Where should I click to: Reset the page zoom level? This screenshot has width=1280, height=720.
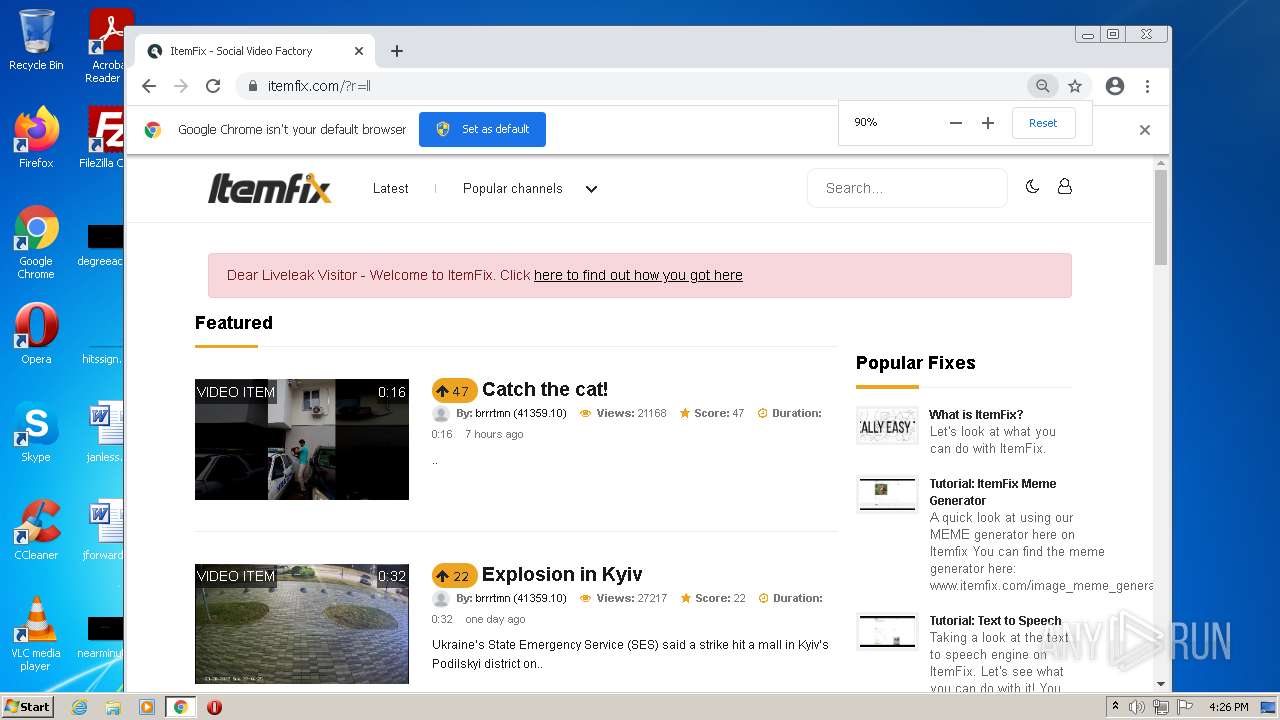click(1043, 123)
